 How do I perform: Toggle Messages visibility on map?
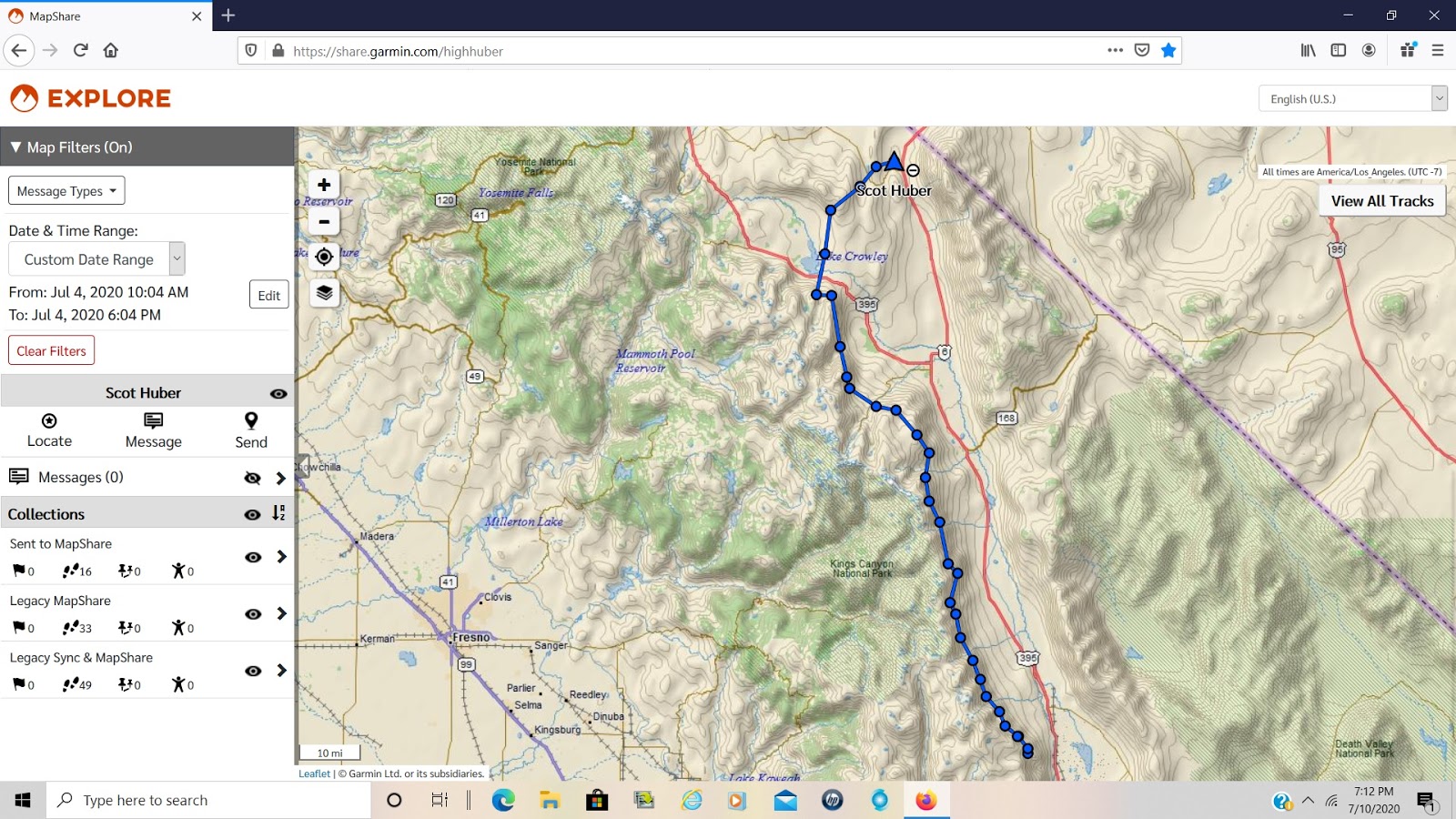(x=252, y=478)
